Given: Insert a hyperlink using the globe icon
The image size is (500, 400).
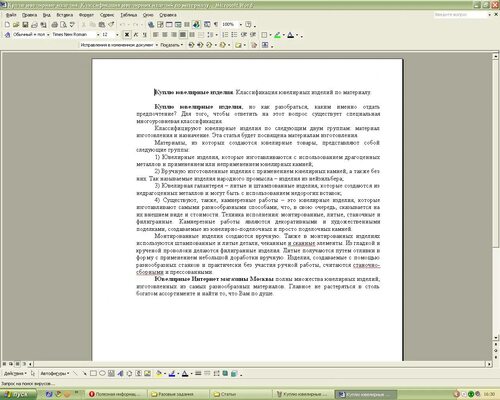Looking at the screenshot, I should pyautogui.click(x=151, y=25).
